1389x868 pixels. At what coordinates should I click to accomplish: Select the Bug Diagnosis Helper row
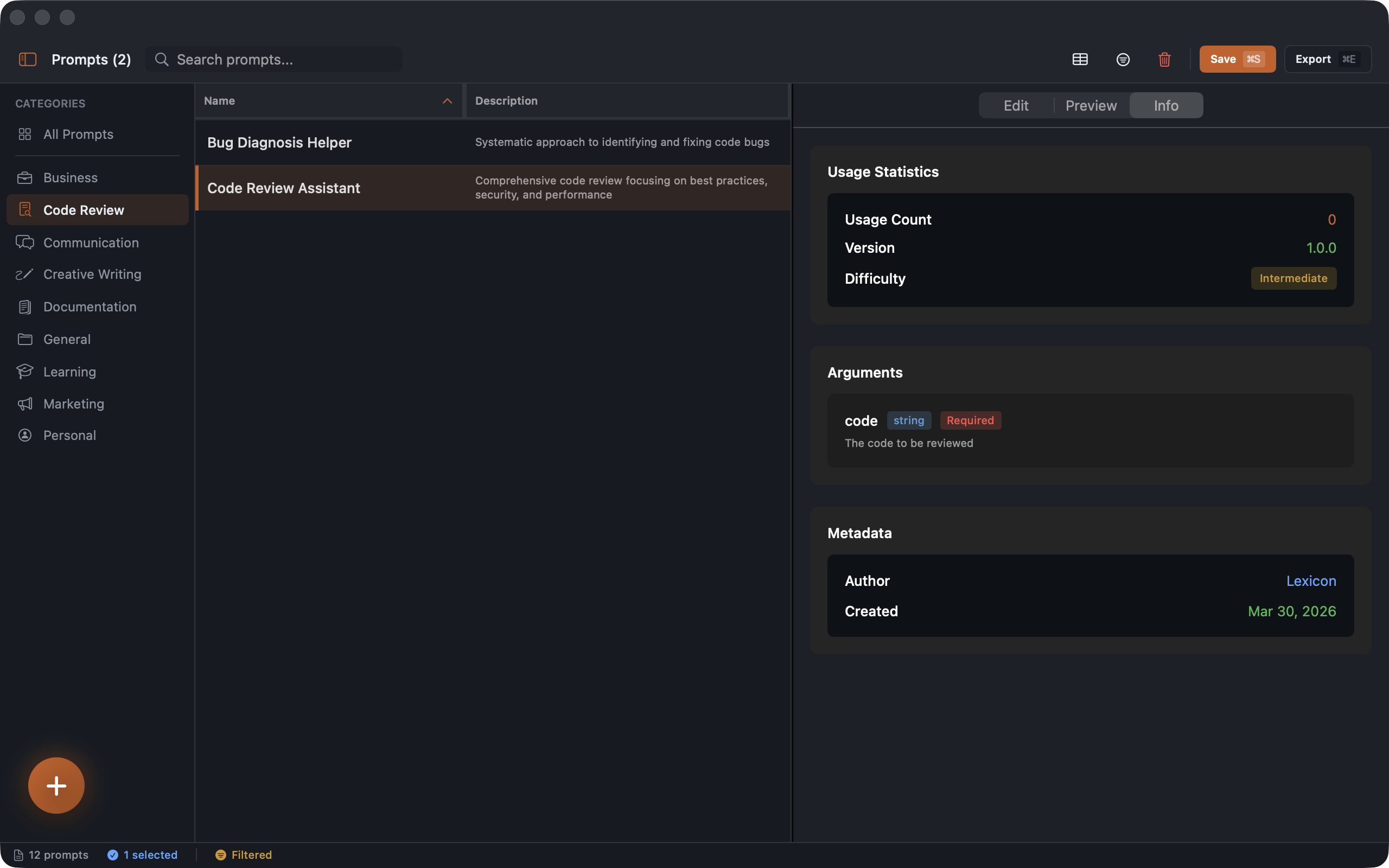[x=493, y=142]
